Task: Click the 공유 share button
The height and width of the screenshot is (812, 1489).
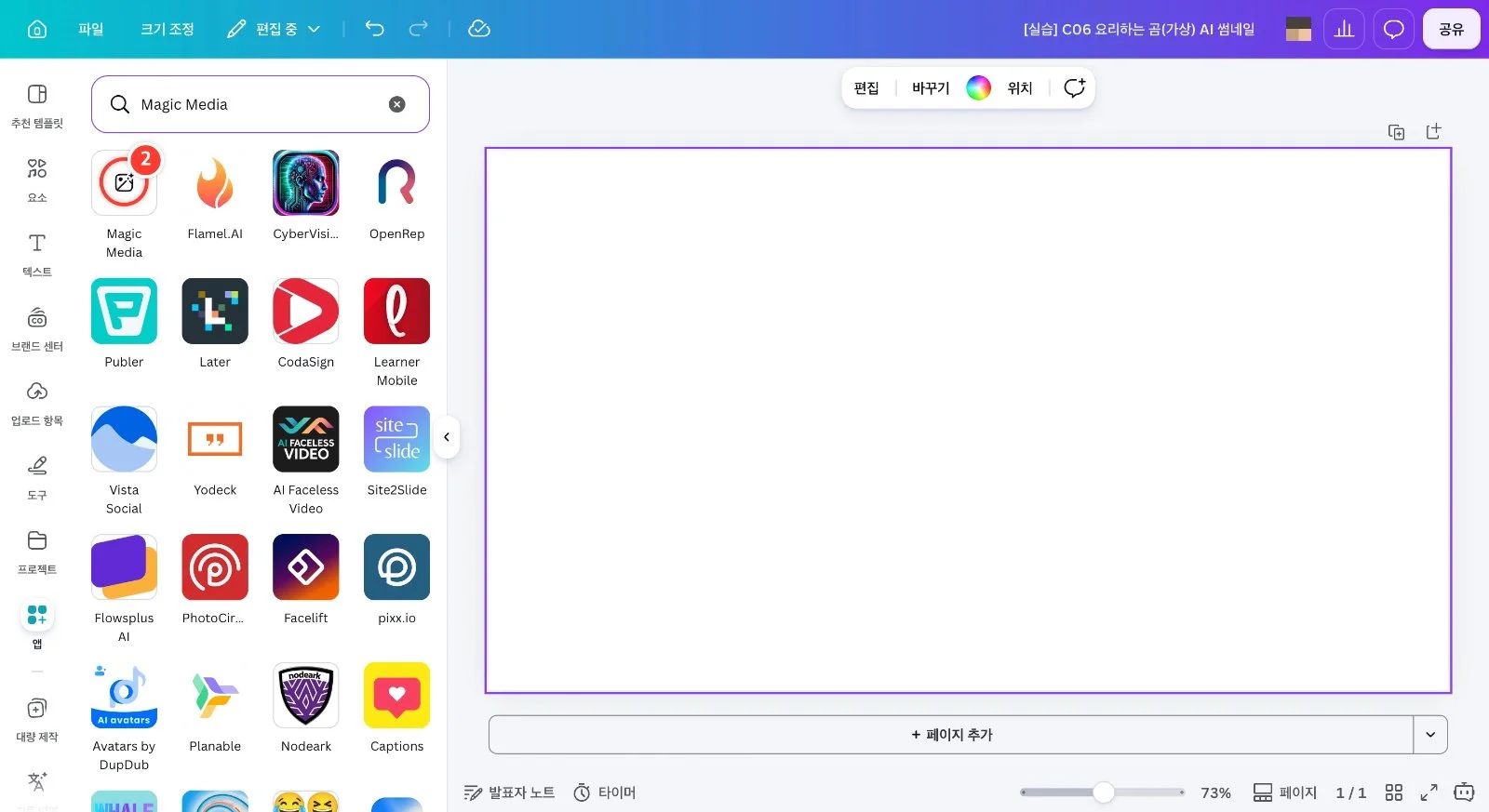Action: point(1452,29)
